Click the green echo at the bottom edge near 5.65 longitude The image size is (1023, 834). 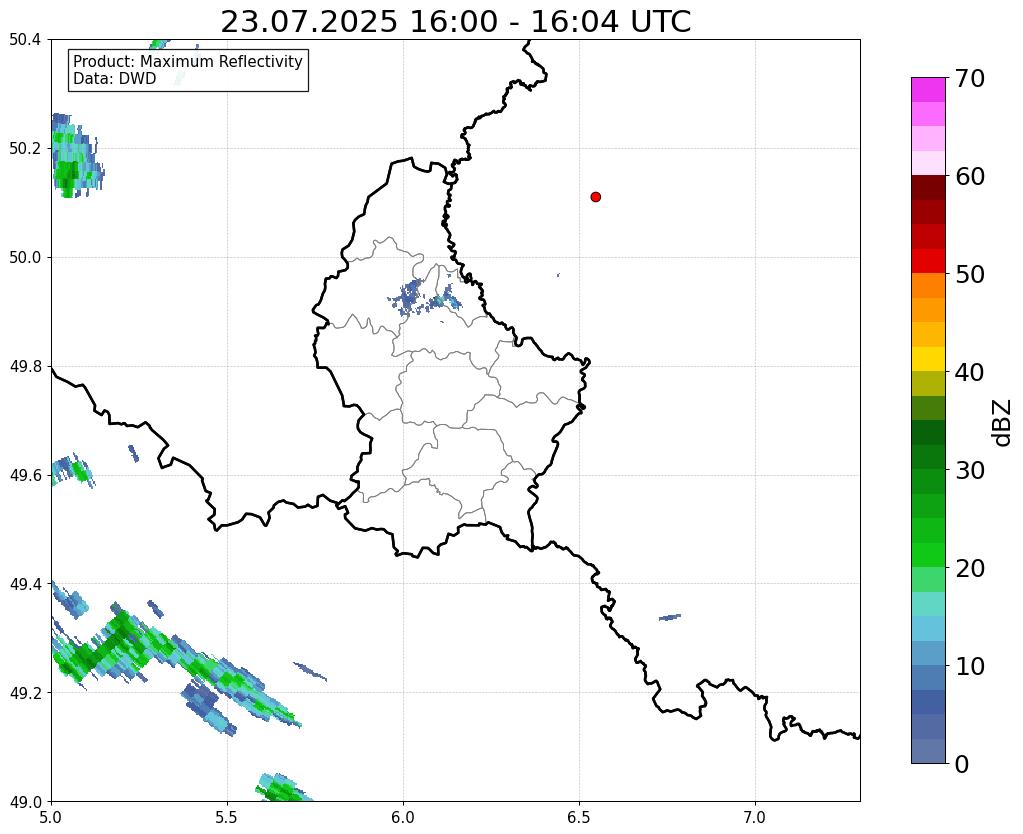[283, 788]
